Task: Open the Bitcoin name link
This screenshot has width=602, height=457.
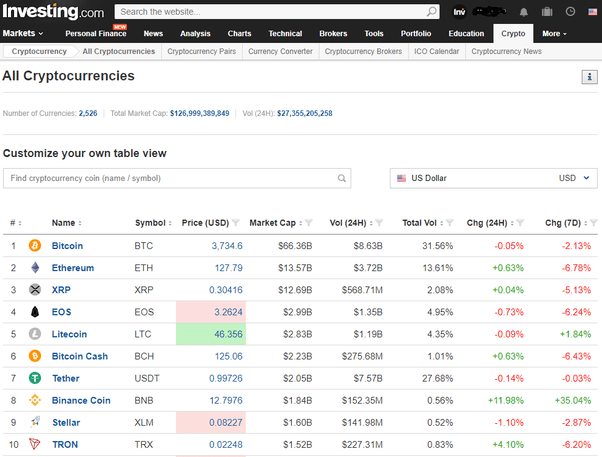Action: [67, 246]
